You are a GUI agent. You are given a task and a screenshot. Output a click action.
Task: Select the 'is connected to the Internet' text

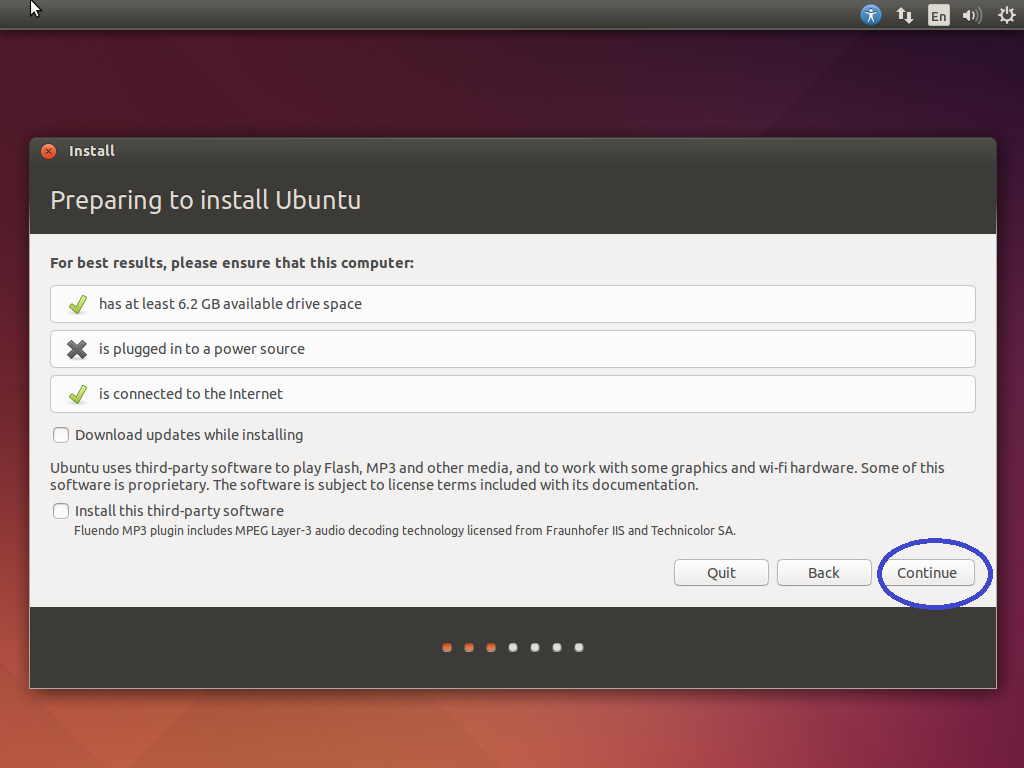[x=191, y=394]
